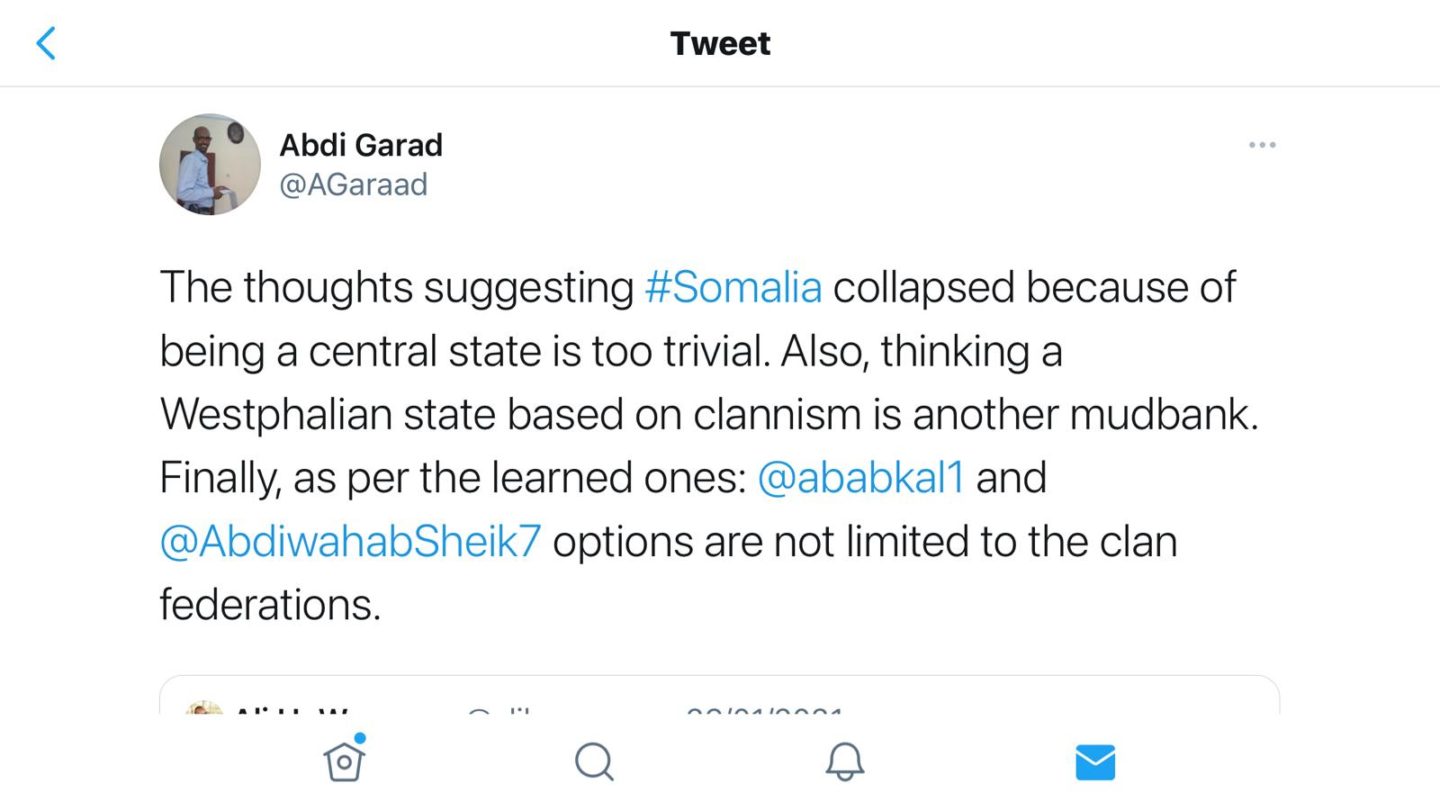Tap Abdi Garad's profile picture
The image size is (1440, 810).
210,164
